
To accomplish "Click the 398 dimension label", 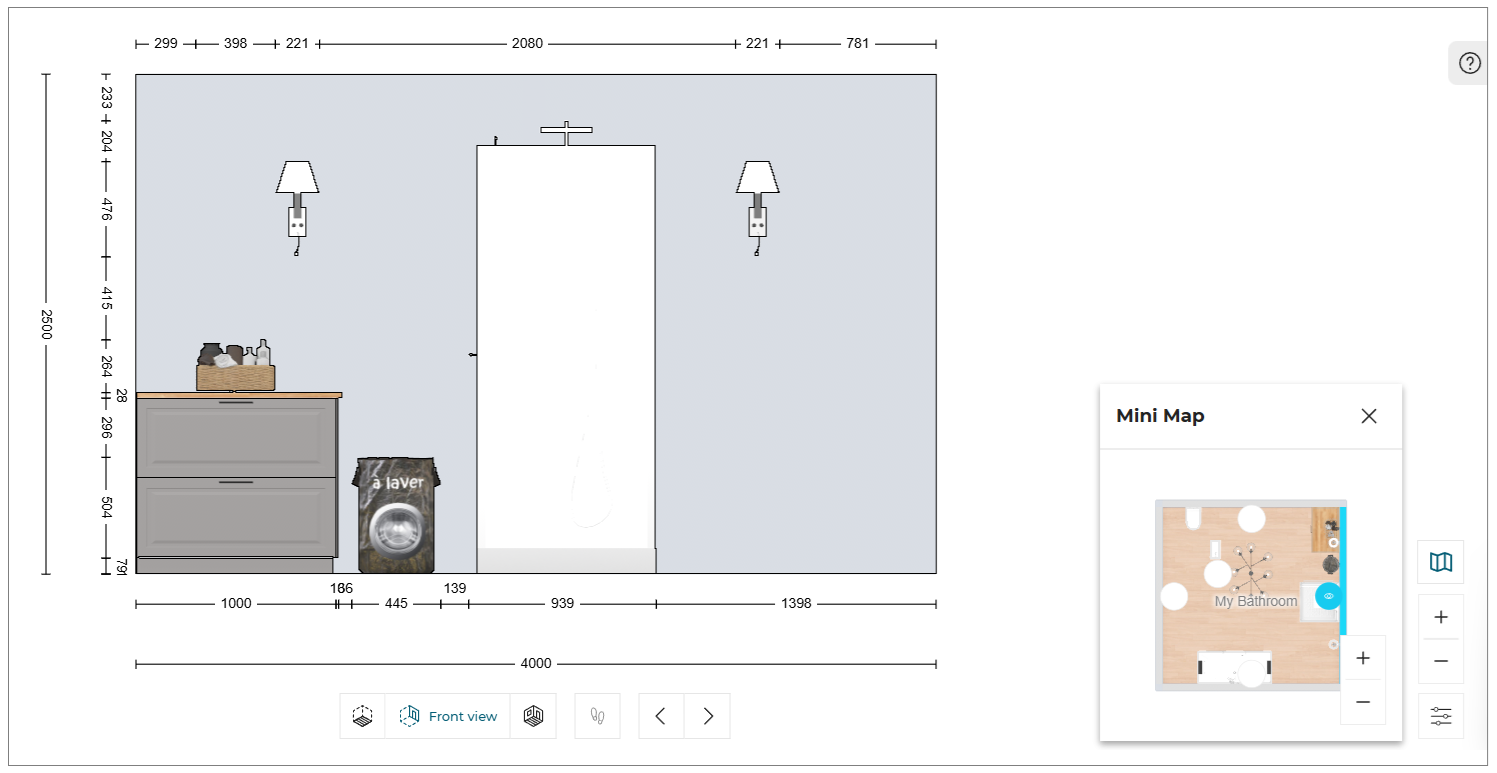I will (x=236, y=44).
